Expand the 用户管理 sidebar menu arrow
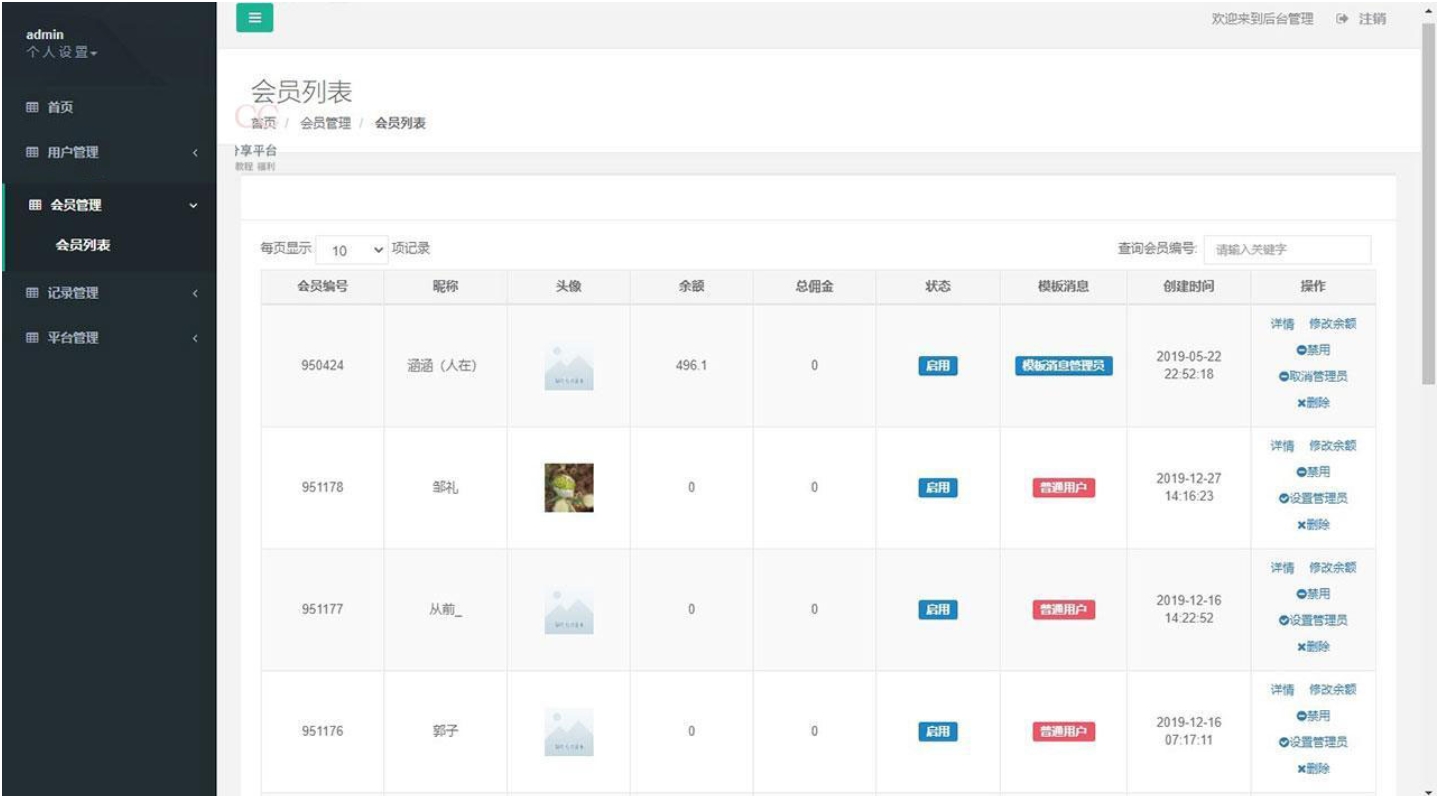 tap(195, 153)
